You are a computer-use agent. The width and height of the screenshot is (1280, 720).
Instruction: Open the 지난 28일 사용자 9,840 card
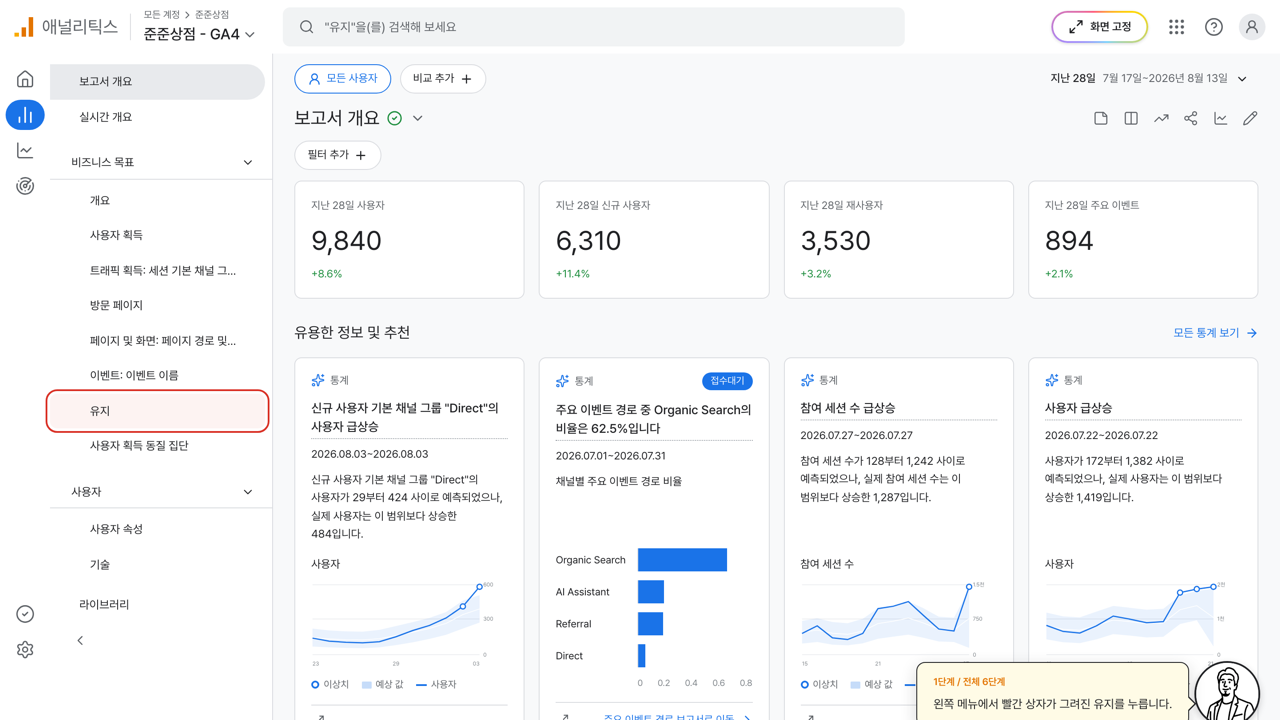(409, 240)
